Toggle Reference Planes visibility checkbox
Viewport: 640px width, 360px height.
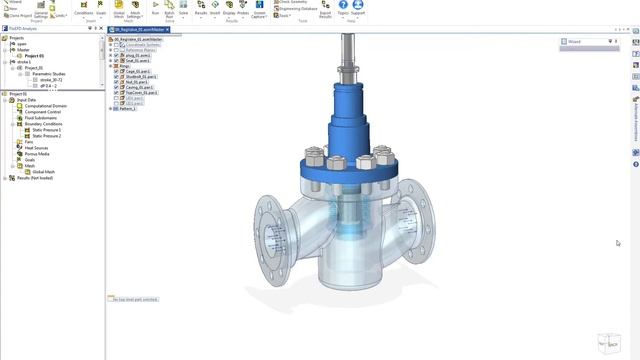(116, 50)
